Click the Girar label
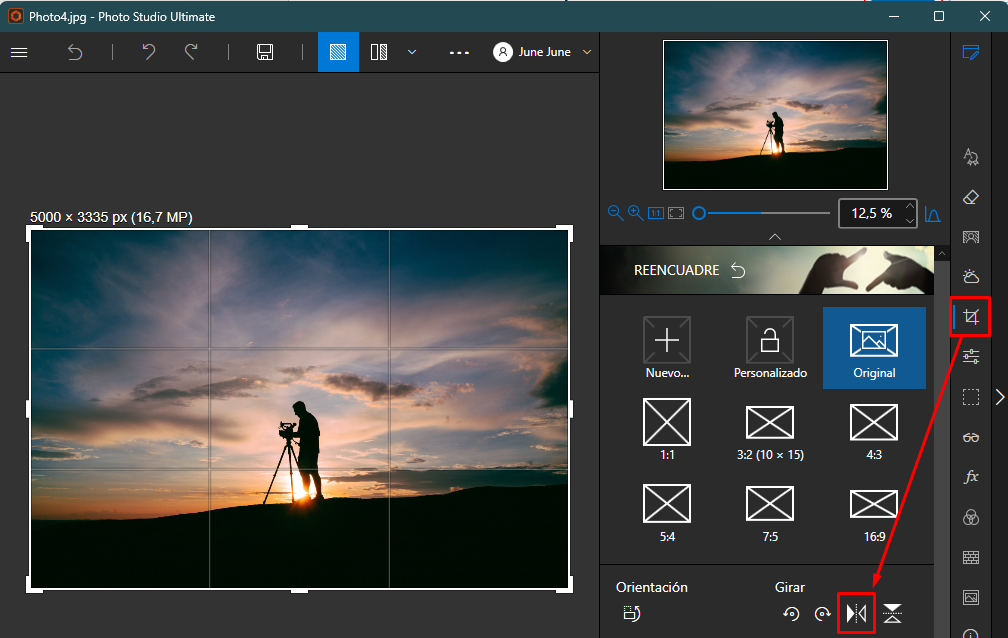This screenshot has height=638, width=1008. tap(789, 587)
